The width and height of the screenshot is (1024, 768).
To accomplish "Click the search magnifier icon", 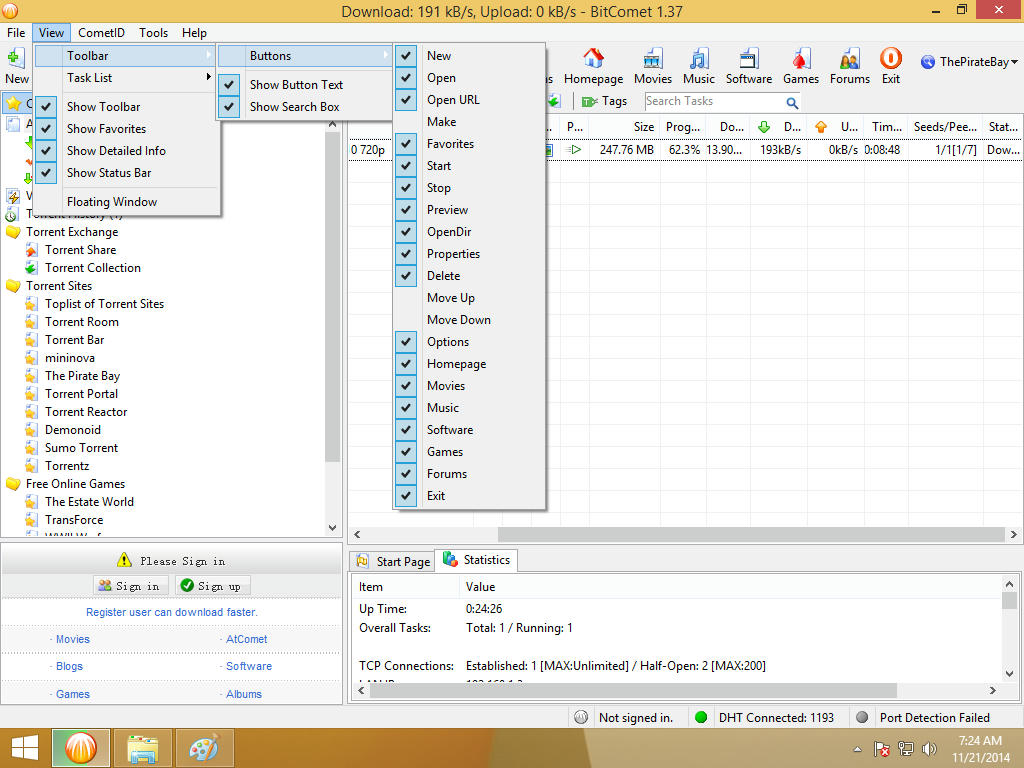I will pyautogui.click(x=792, y=103).
